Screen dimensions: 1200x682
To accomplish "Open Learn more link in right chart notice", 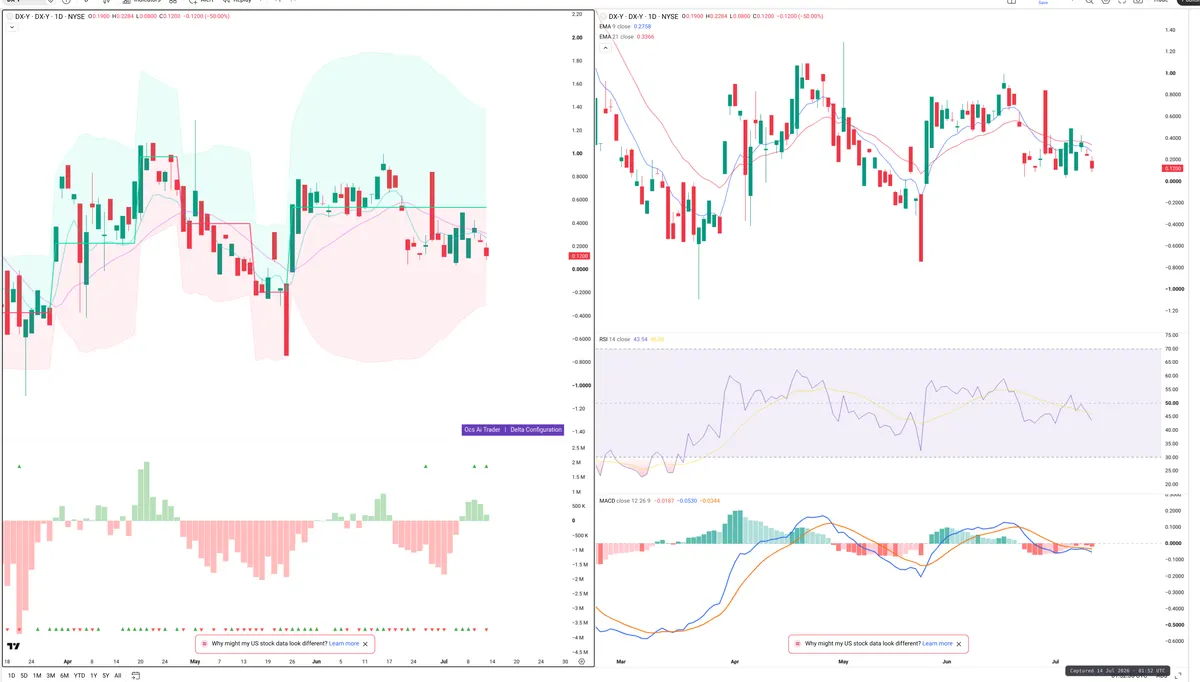I will coord(938,644).
